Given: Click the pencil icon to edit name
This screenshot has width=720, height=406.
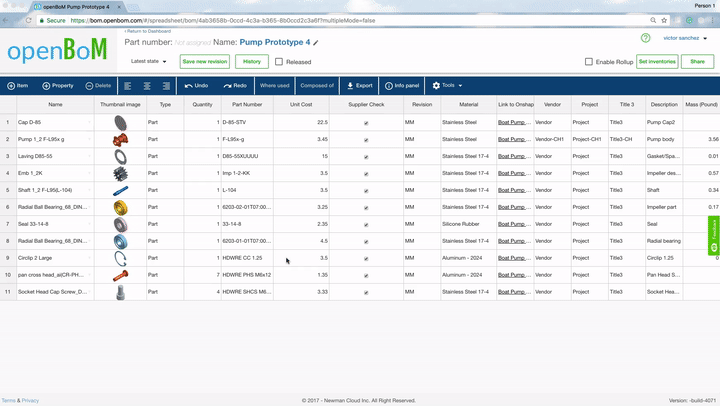Looking at the screenshot, I should [x=316, y=43].
